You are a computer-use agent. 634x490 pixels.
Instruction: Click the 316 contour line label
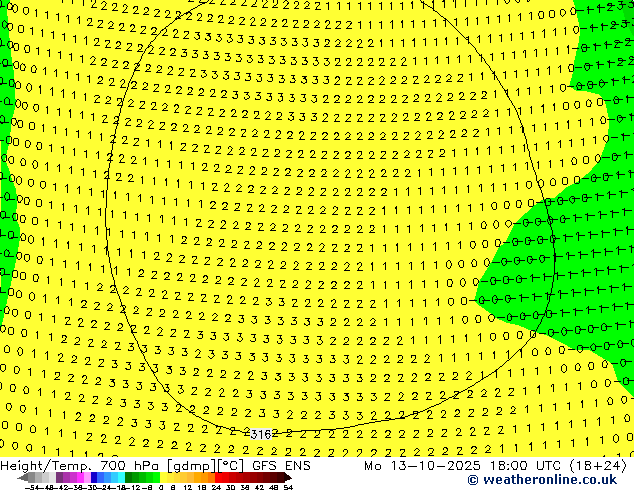tap(261, 435)
